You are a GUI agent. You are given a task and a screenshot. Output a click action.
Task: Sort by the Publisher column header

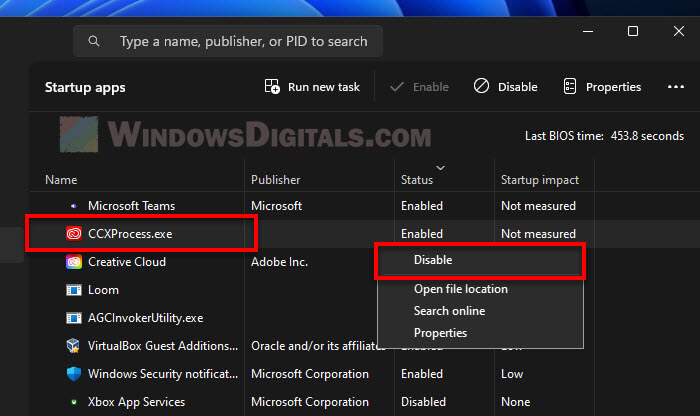click(275, 180)
